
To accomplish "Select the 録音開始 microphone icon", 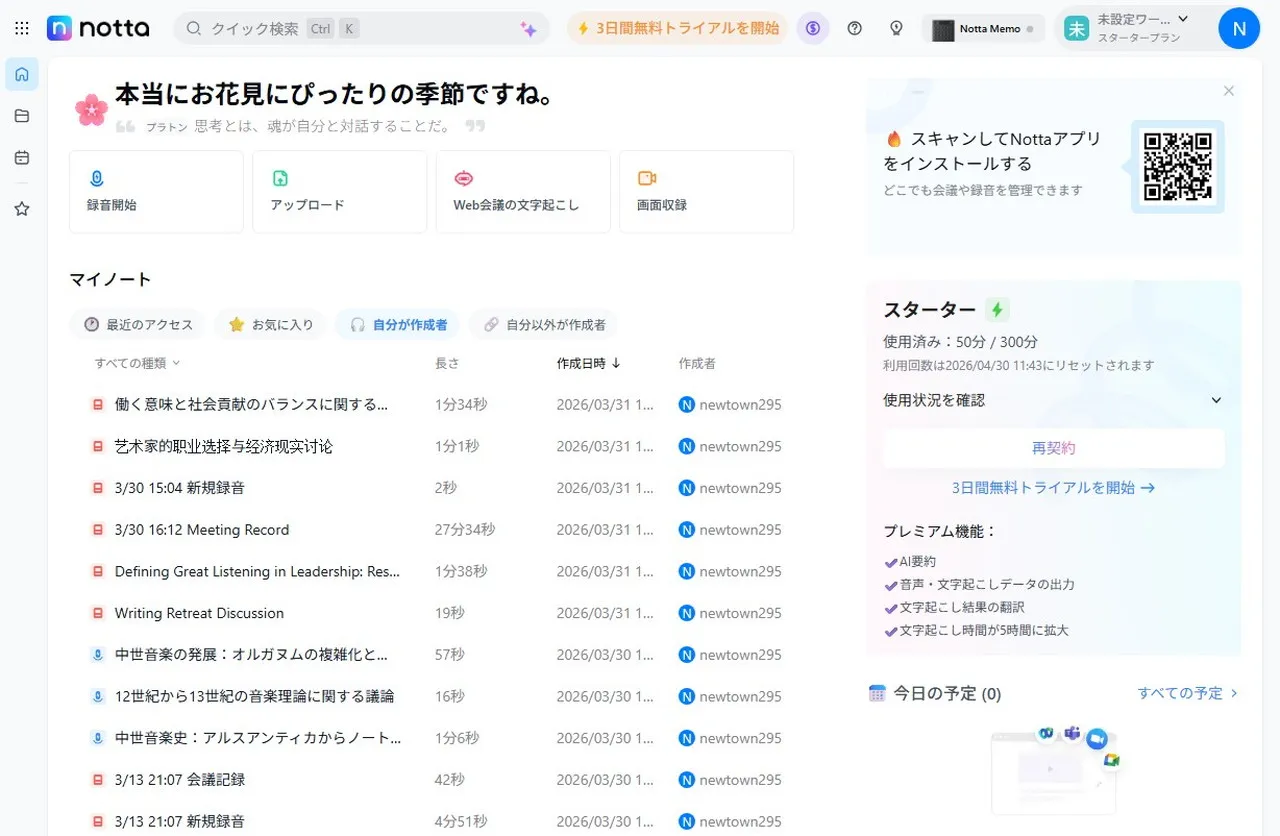I will pyautogui.click(x=97, y=178).
